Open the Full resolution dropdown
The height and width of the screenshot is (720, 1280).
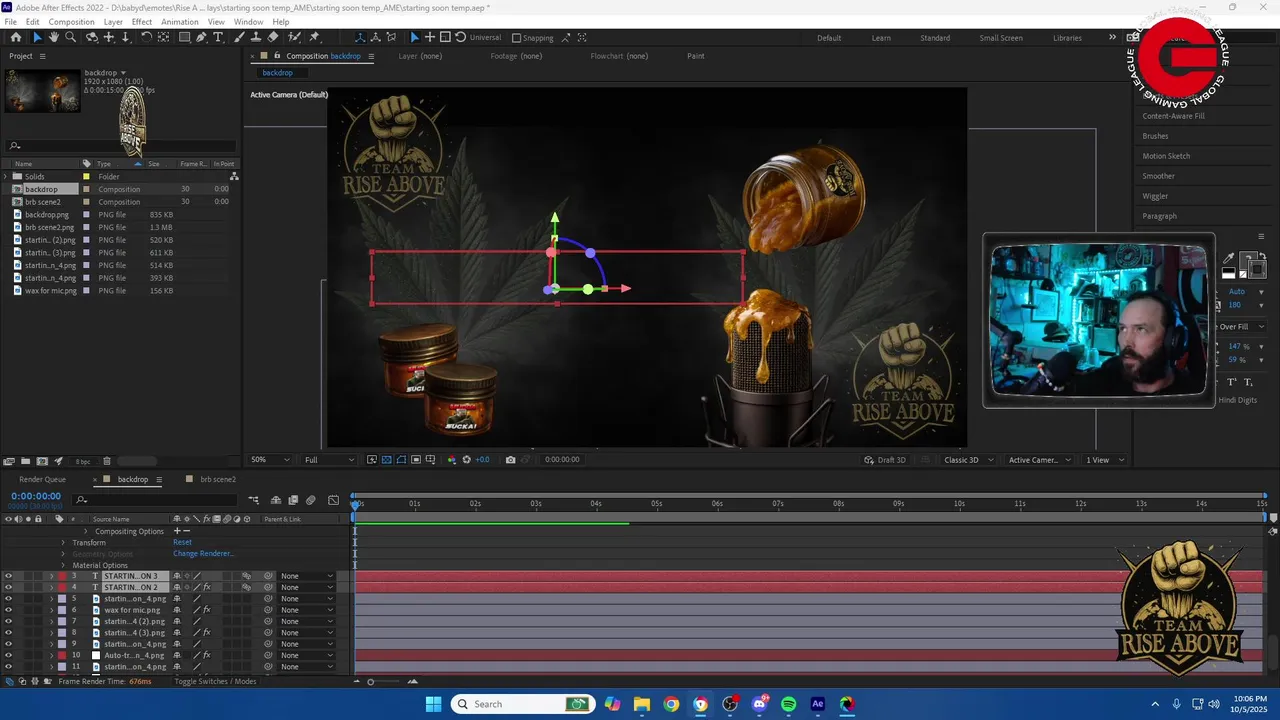(330, 459)
